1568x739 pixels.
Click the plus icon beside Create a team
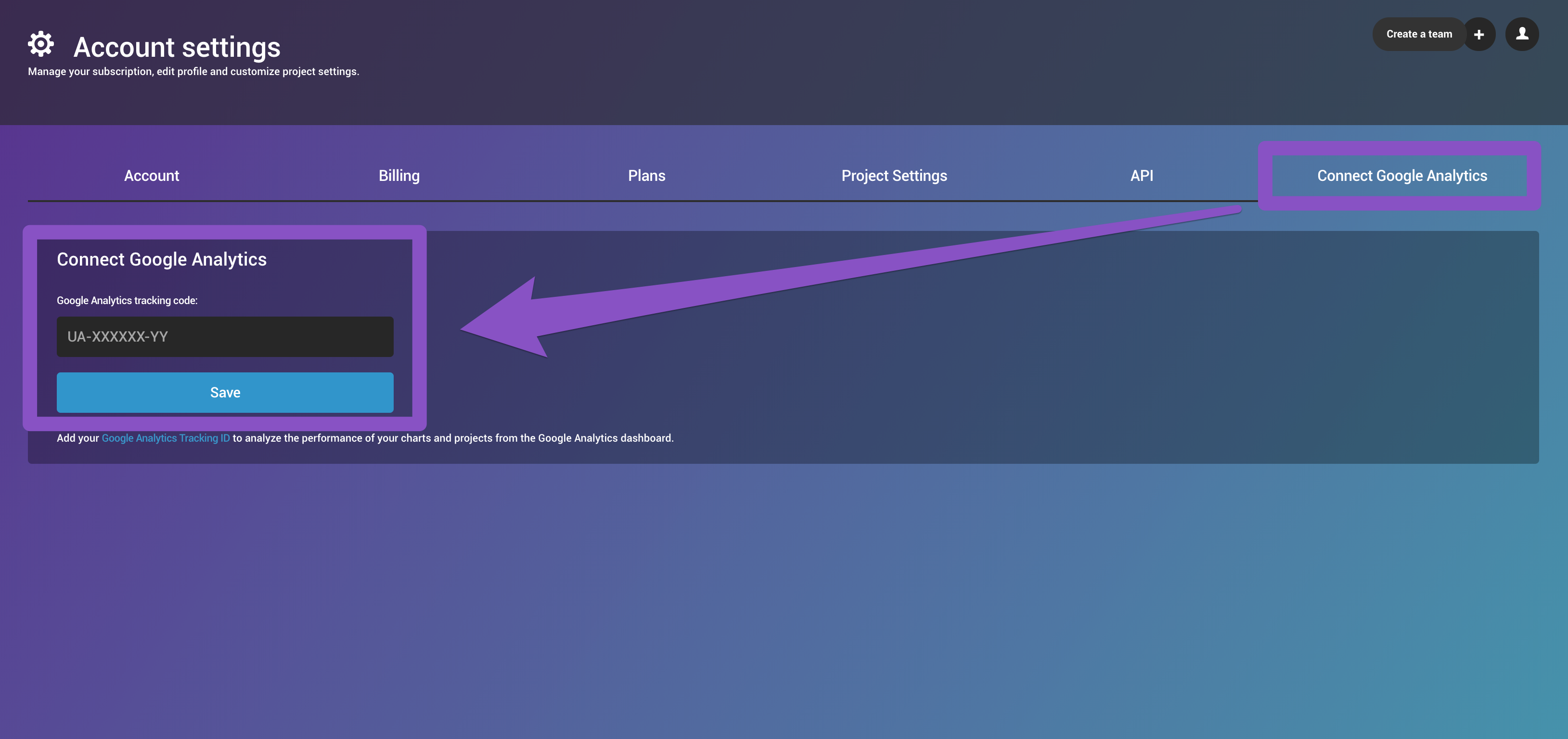point(1478,35)
